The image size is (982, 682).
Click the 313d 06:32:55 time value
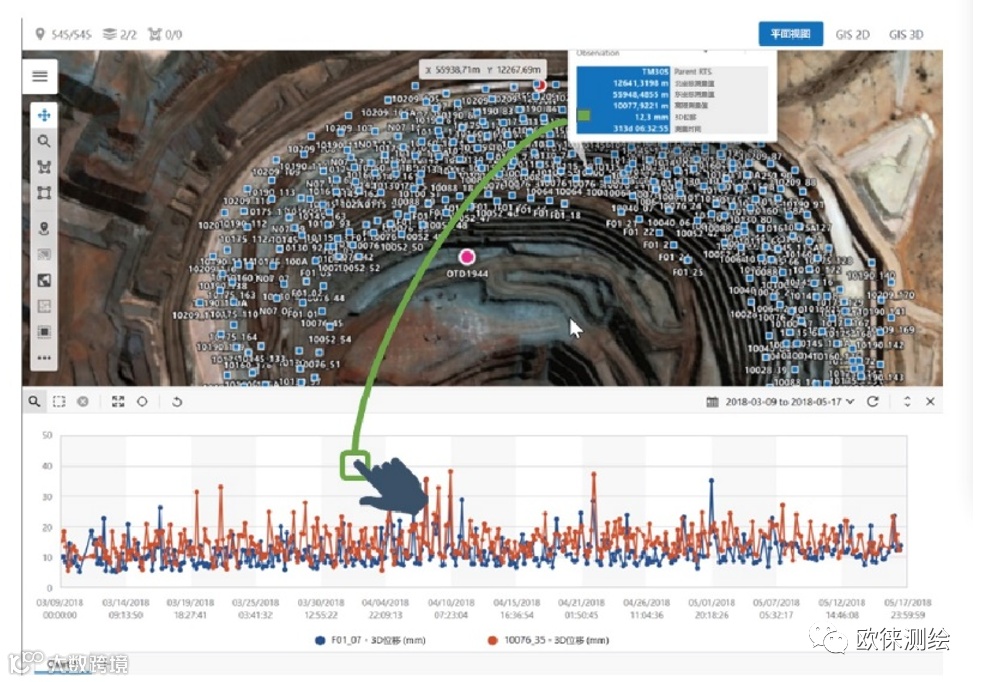click(641, 128)
